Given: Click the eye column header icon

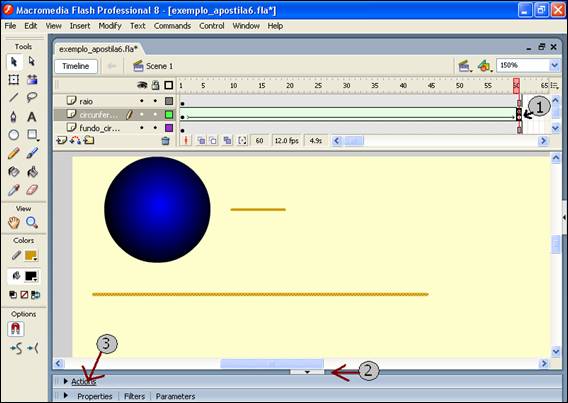Looking at the screenshot, I should (142, 85).
